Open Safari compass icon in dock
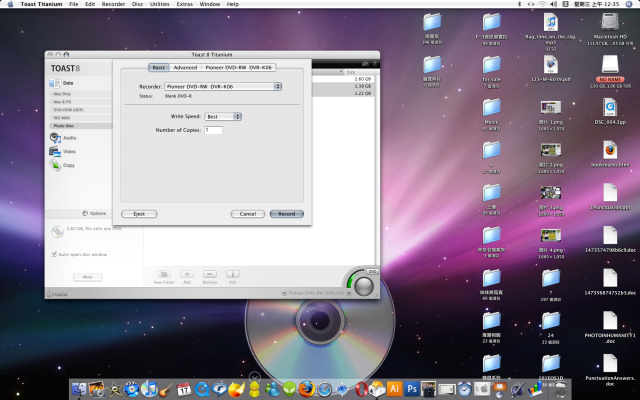 [x=324, y=389]
